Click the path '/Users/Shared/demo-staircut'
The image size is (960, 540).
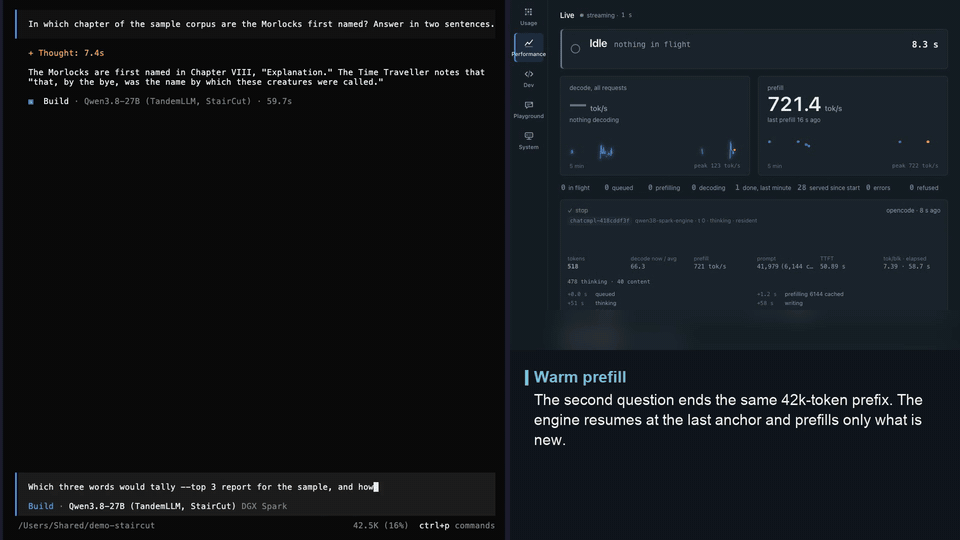pos(86,525)
